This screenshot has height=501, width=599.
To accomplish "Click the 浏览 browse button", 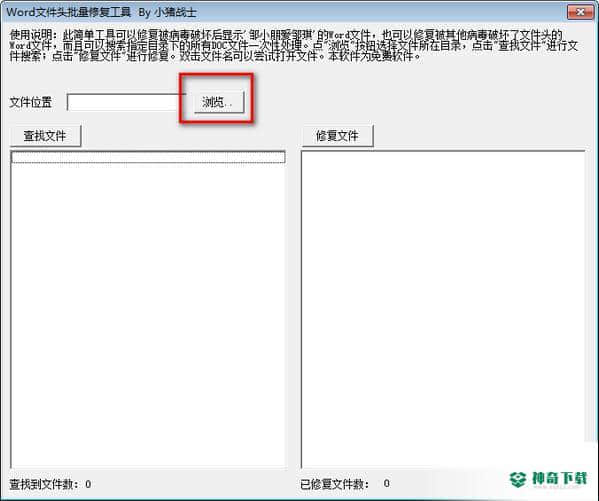I will [x=219, y=102].
